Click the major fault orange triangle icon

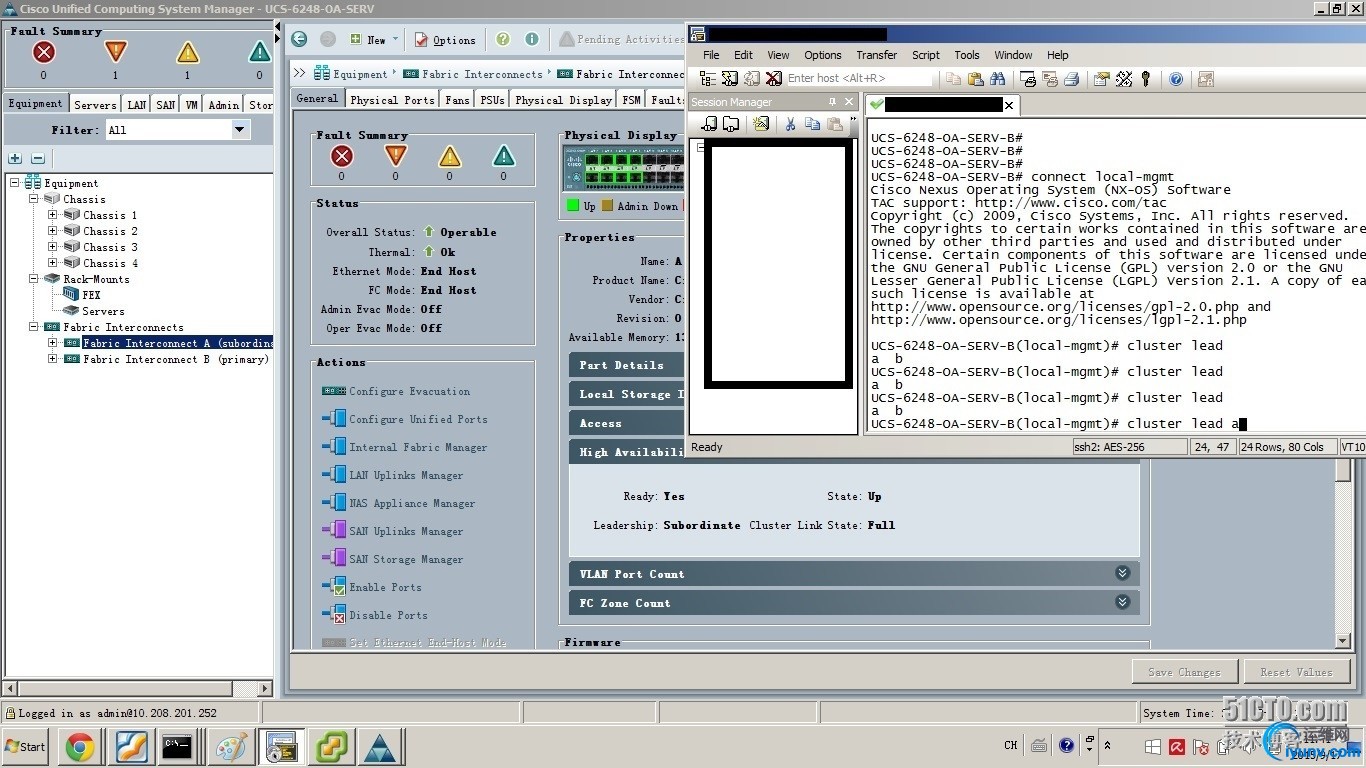115,52
